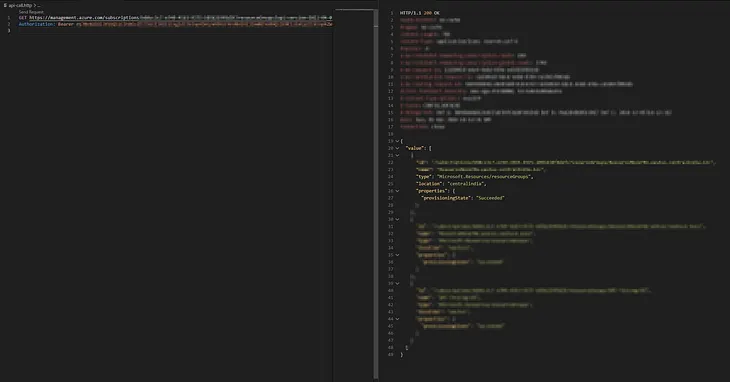Click the Microsoft.Resources/resourceGroups type value on line 24
This screenshot has height=382, width=730.
coord(484,177)
